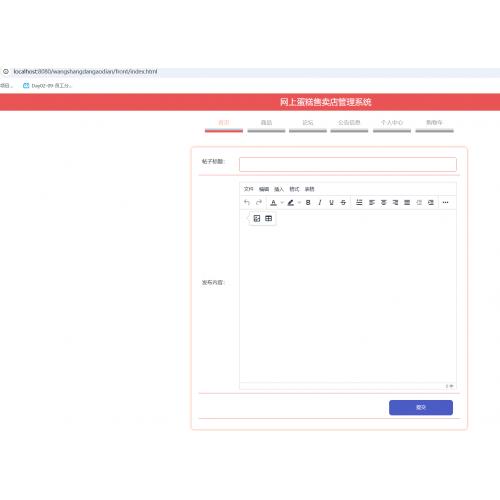Toggle underline formatting icon
The image size is (500, 500).
coord(331,202)
